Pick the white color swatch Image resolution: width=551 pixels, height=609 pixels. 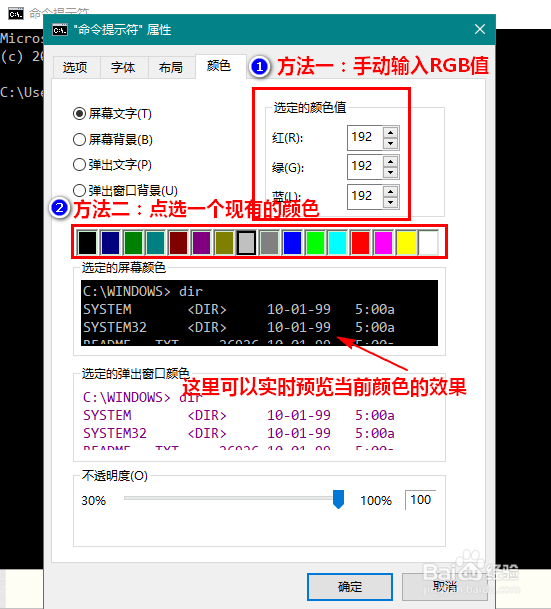pos(429,242)
